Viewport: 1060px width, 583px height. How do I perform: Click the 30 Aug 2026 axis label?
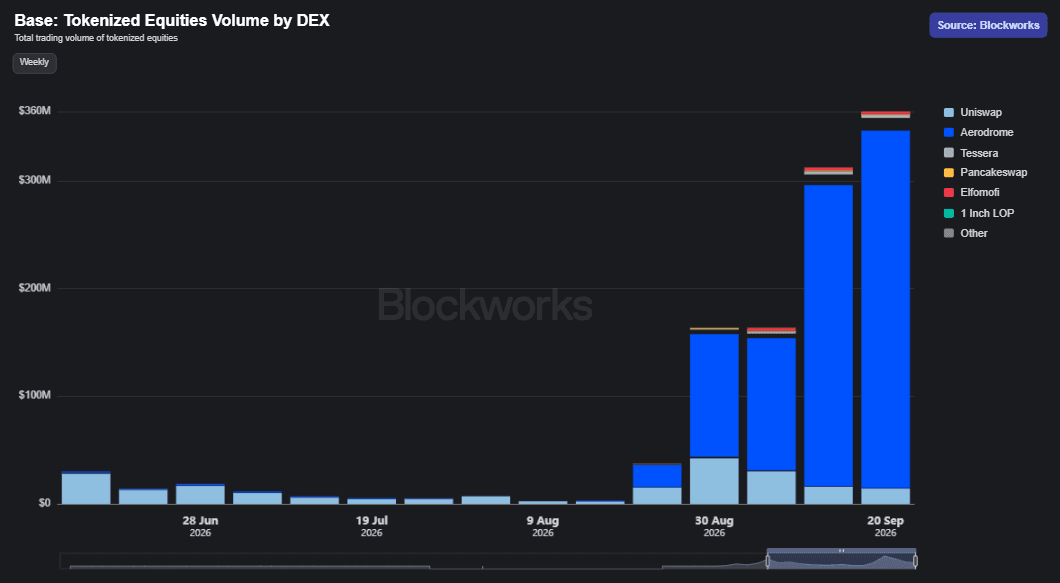(715, 526)
